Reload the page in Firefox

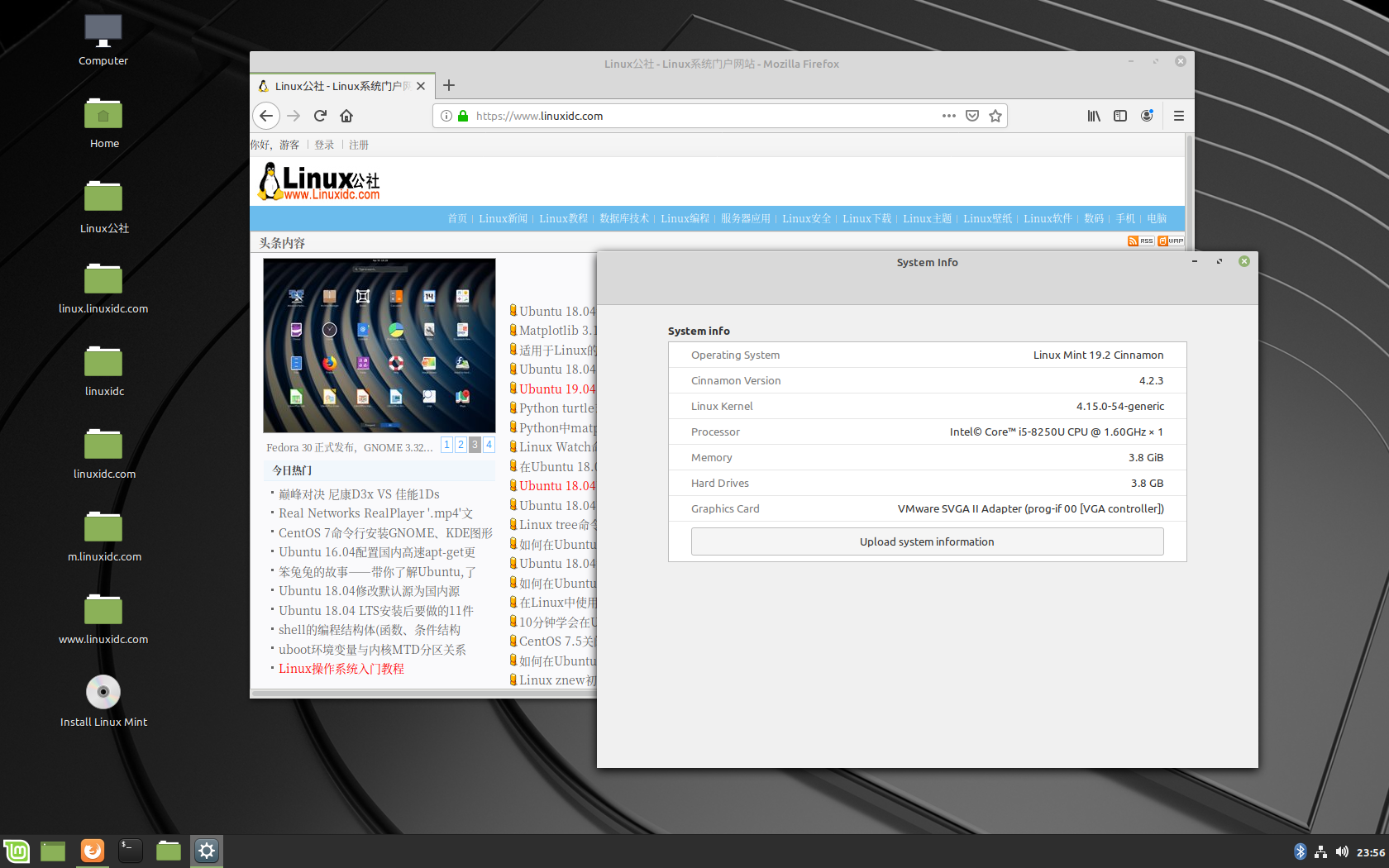pyautogui.click(x=320, y=116)
